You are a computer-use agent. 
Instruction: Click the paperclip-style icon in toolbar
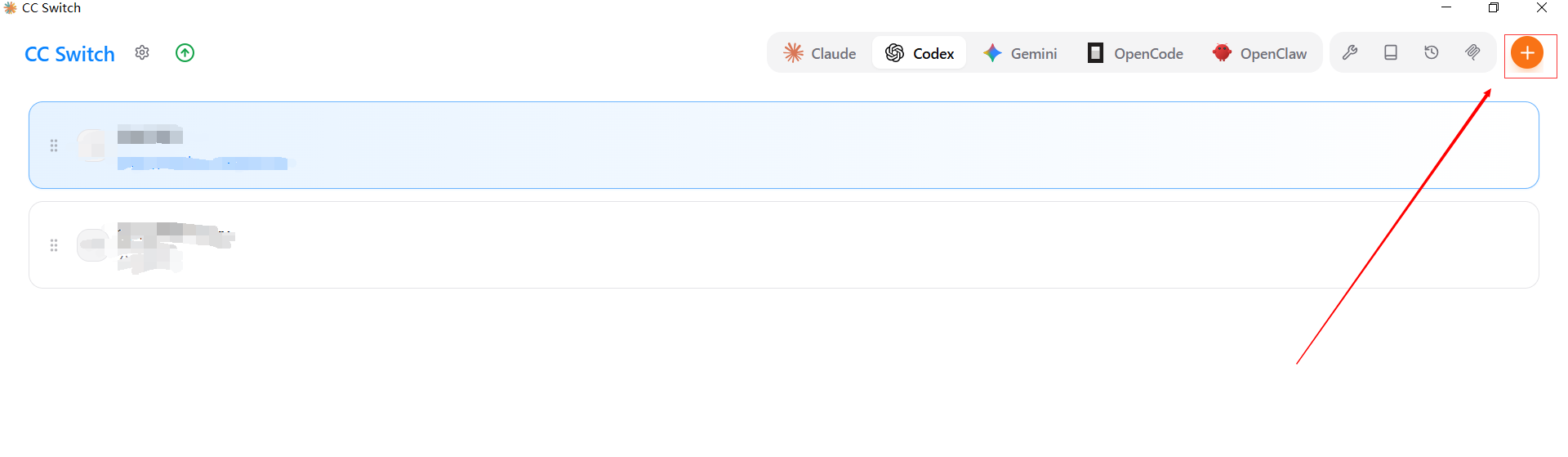pos(1472,53)
